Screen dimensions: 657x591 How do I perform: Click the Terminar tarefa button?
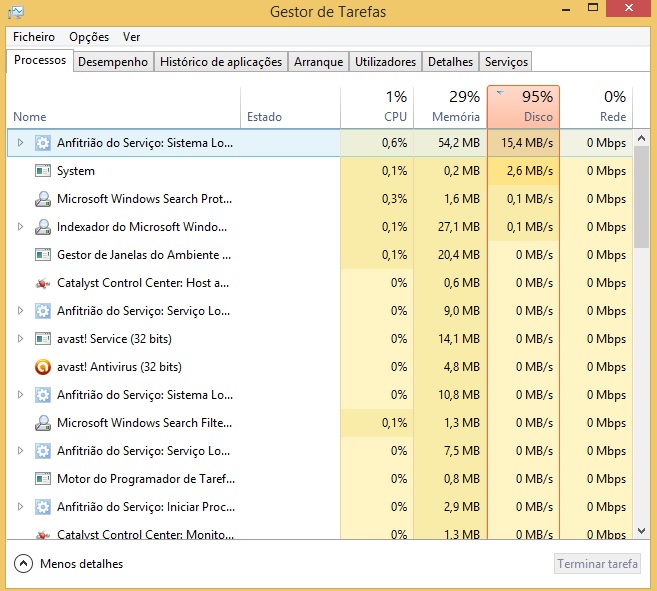coord(597,564)
